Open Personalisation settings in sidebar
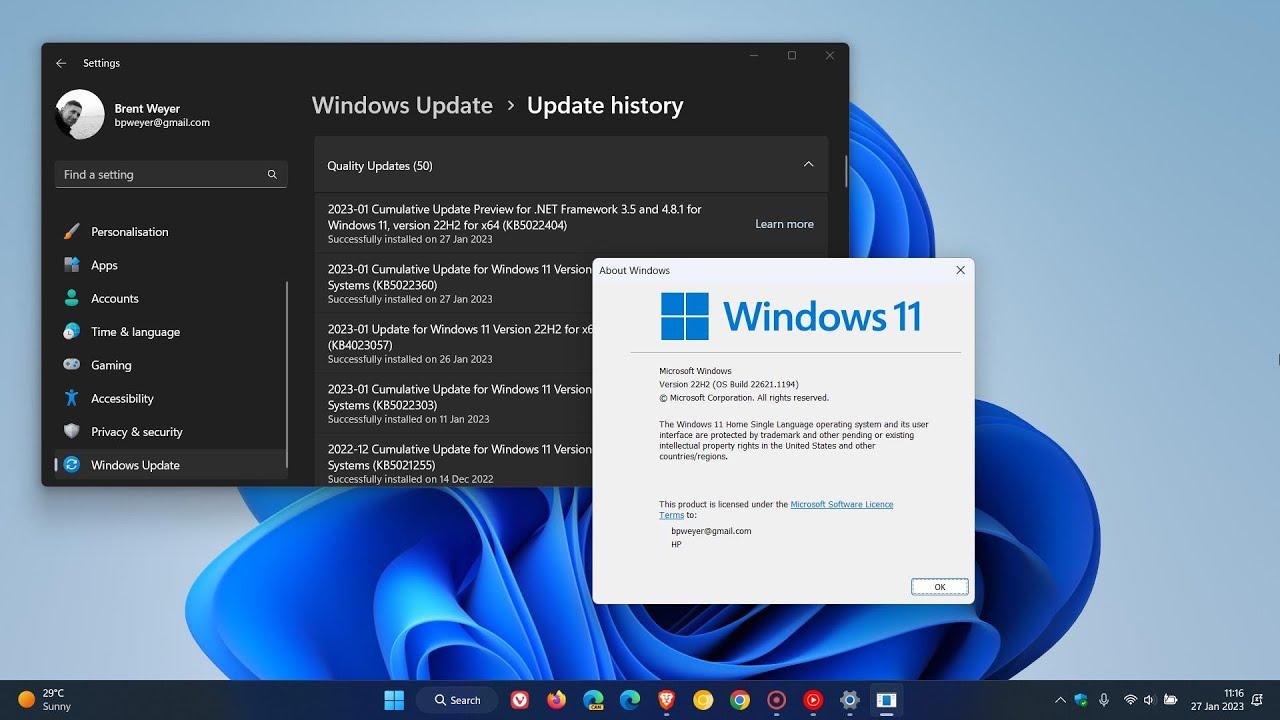Viewport: 1280px width, 720px height. [x=171, y=232]
